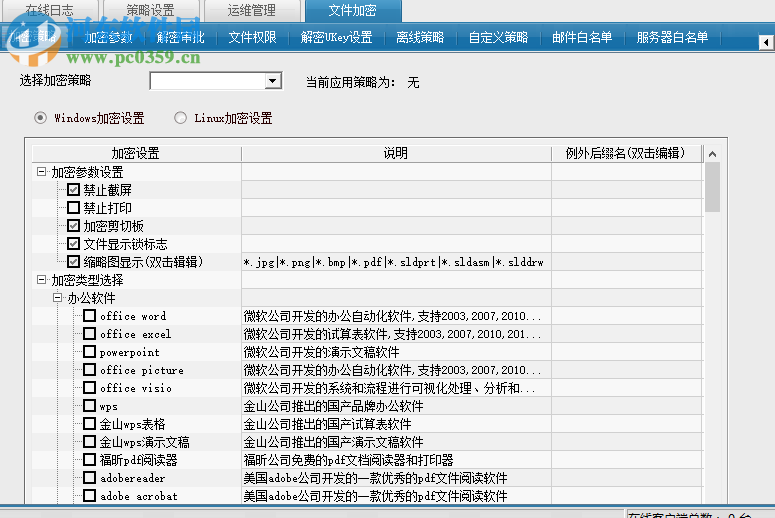Screen dimensions: 775x518
Task: Check the 禁止打印 checkbox
Action: [73, 208]
